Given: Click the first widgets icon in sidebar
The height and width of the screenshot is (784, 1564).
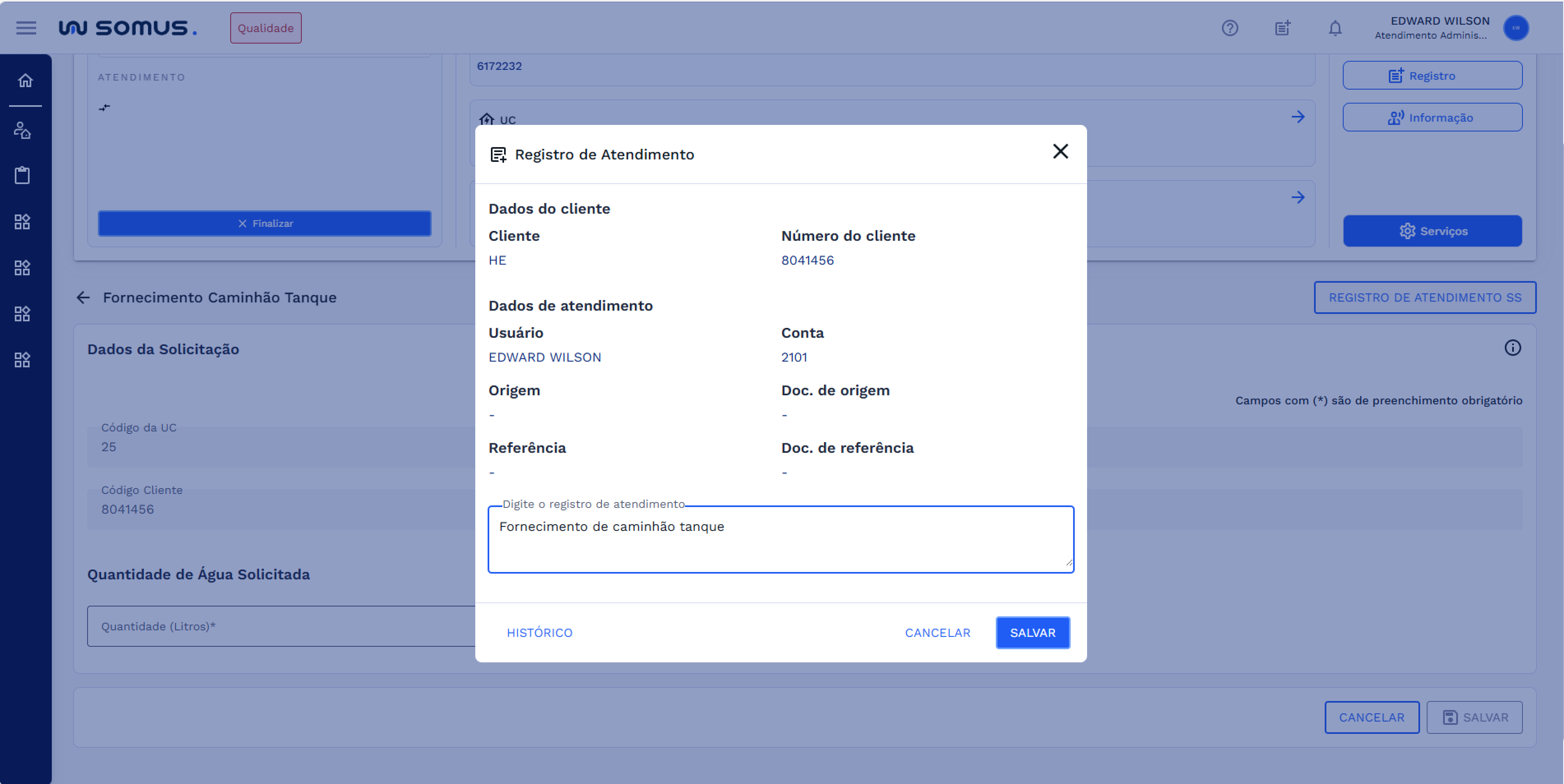Looking at the screenshot, I should point(23,221).
